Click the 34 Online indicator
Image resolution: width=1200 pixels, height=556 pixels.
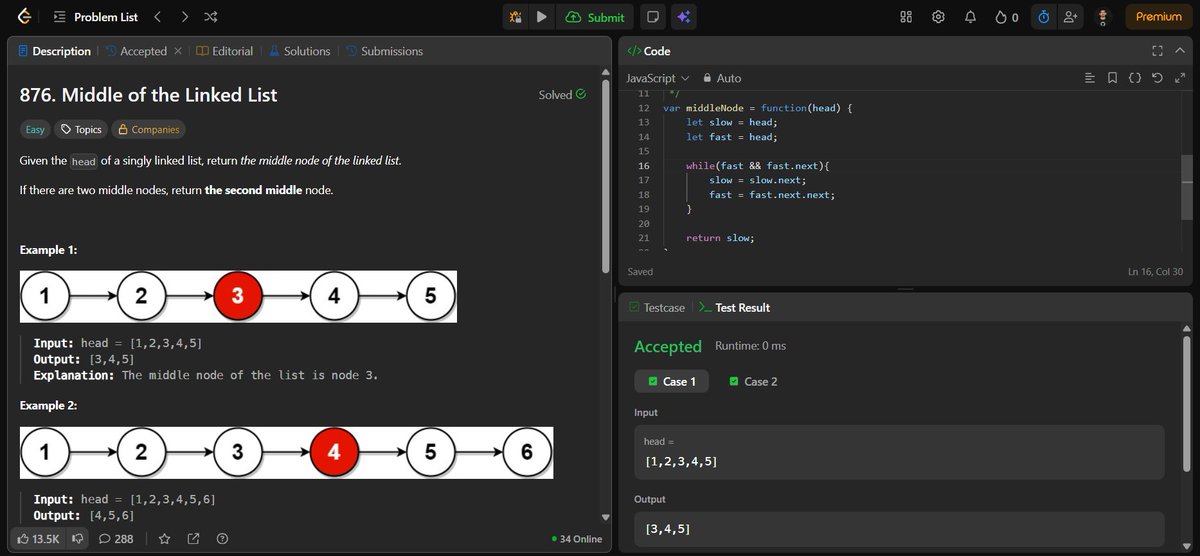coord(576,539)
